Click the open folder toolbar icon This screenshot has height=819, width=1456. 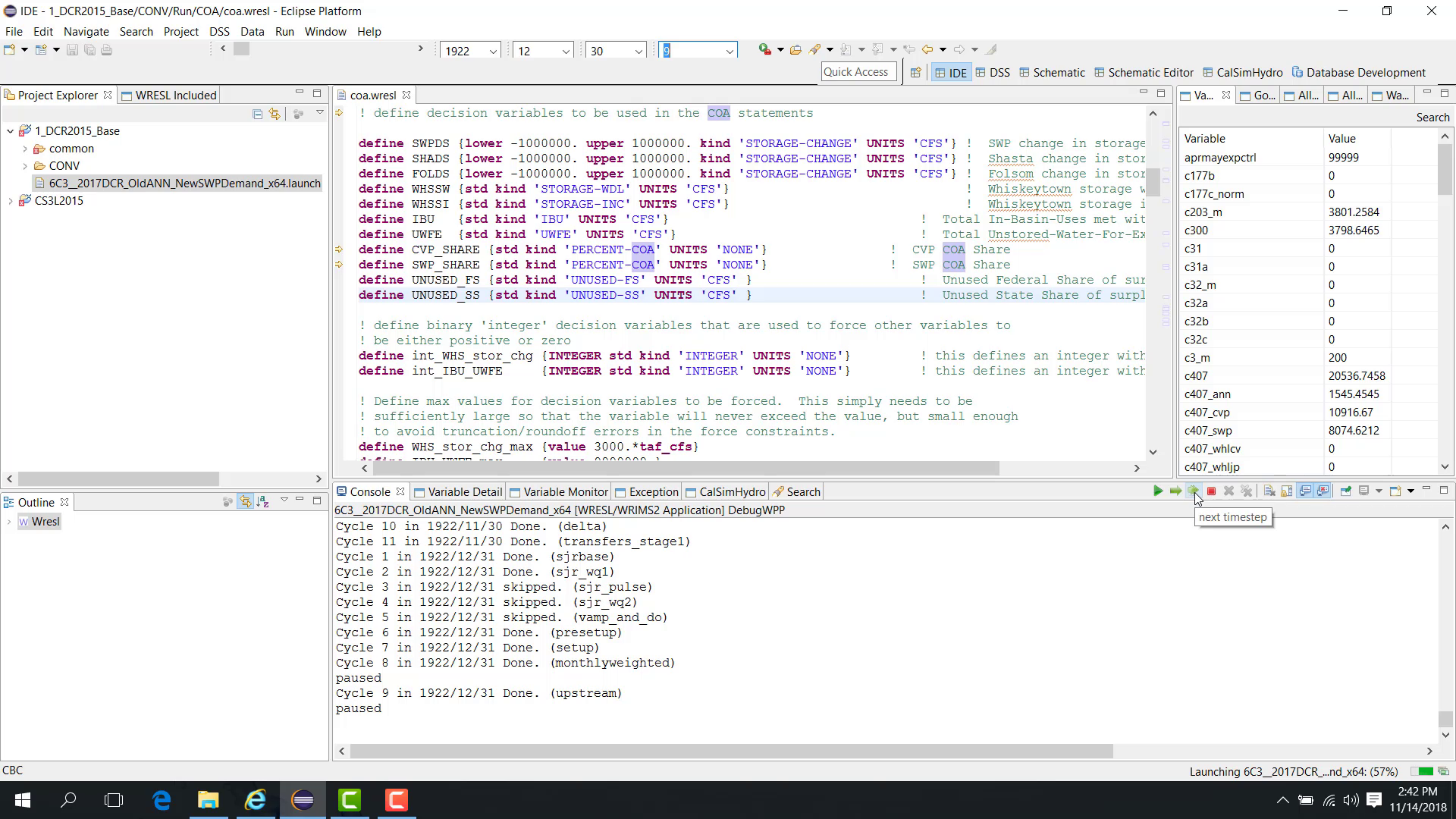795,49
